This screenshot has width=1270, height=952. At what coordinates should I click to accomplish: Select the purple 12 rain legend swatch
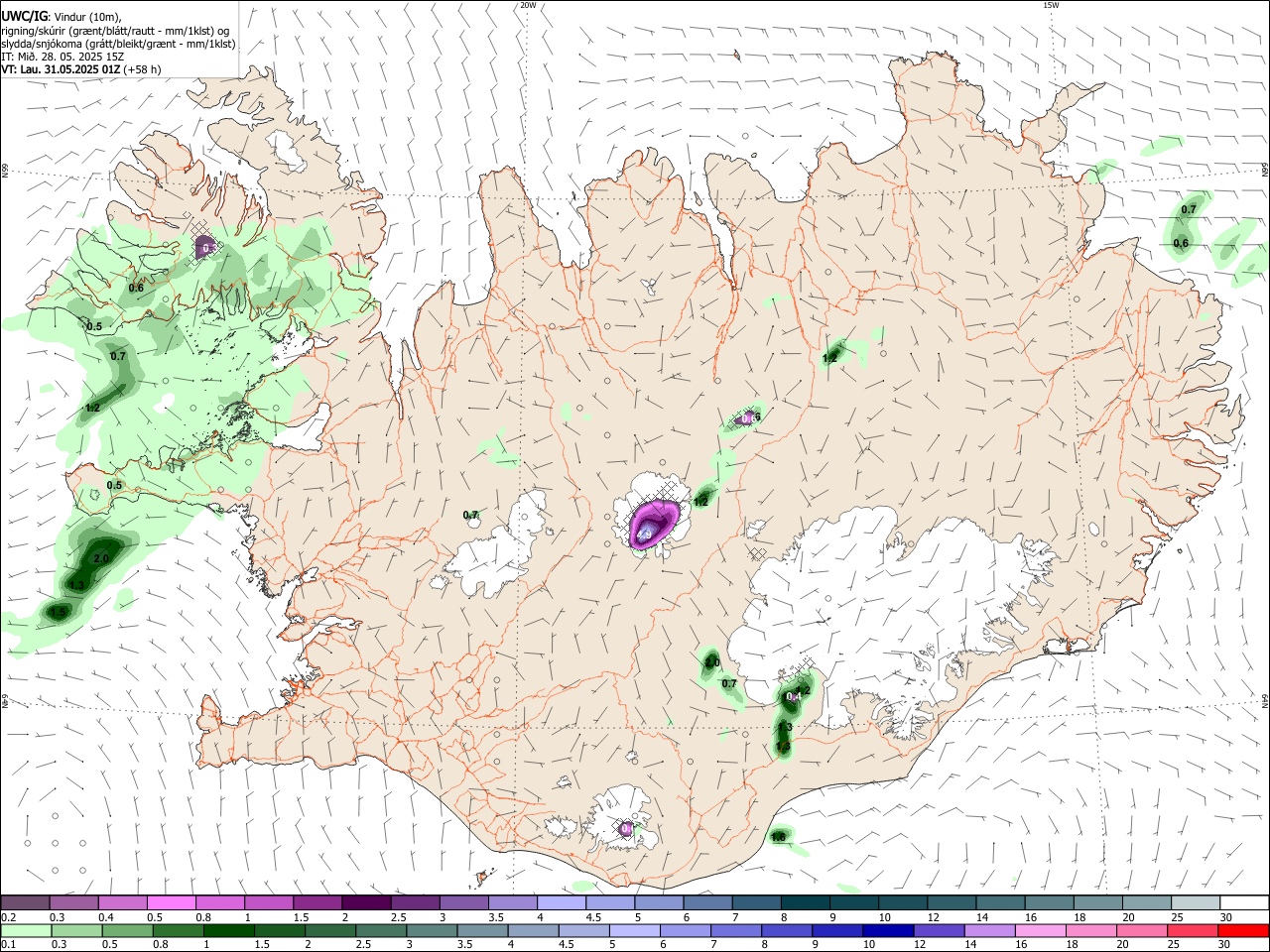[939, 931]
